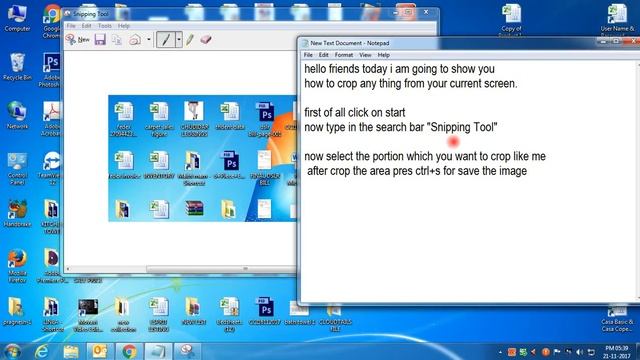Select the Eraser tool
The height and width of the screenshot is (360, 640).
coord(206,39)
